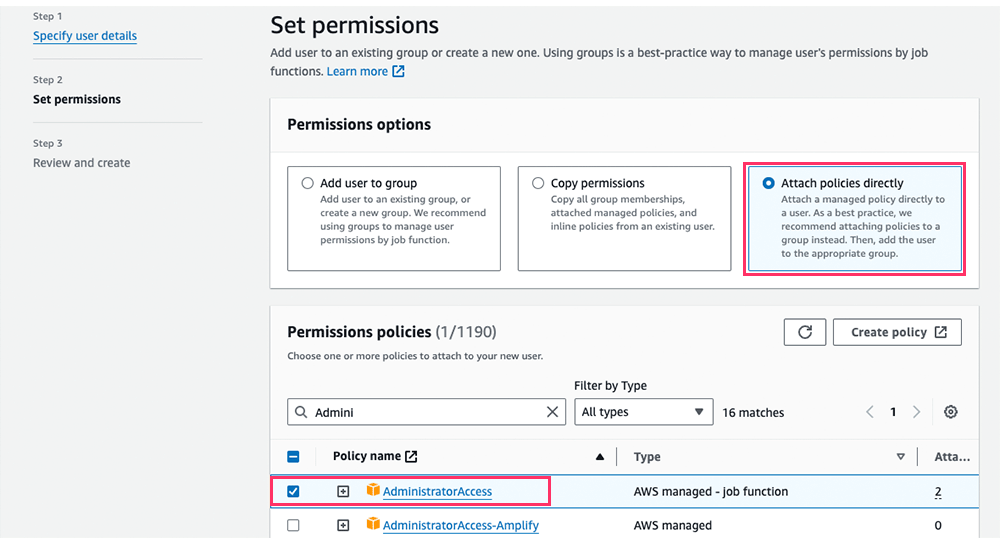Open the Filter by Type dropdown
The image size is (1000, 550).
[x=643, y=412]
